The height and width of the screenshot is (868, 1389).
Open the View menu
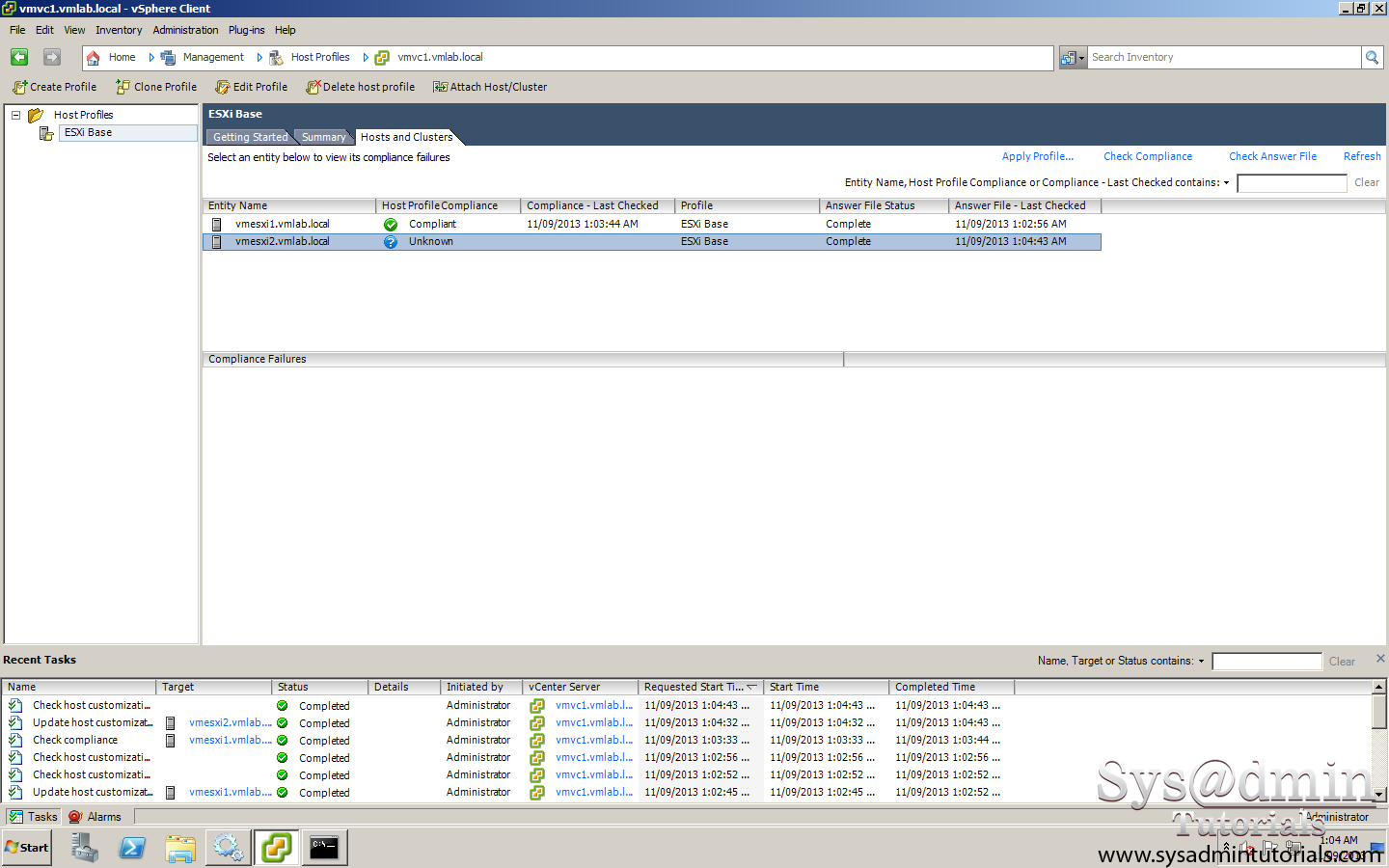pyautogui.click(x=74, y=30)
